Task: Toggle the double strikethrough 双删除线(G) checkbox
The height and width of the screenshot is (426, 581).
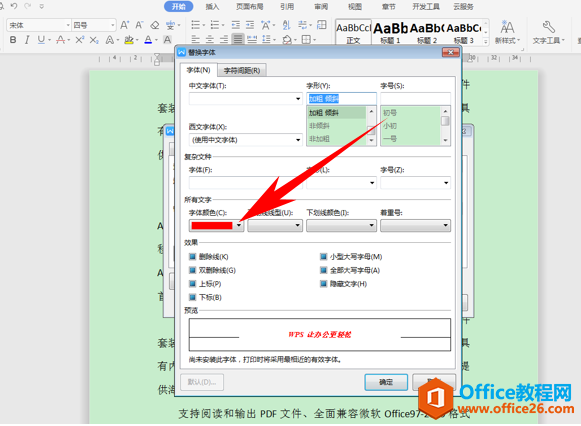Action: coord(193,270)
